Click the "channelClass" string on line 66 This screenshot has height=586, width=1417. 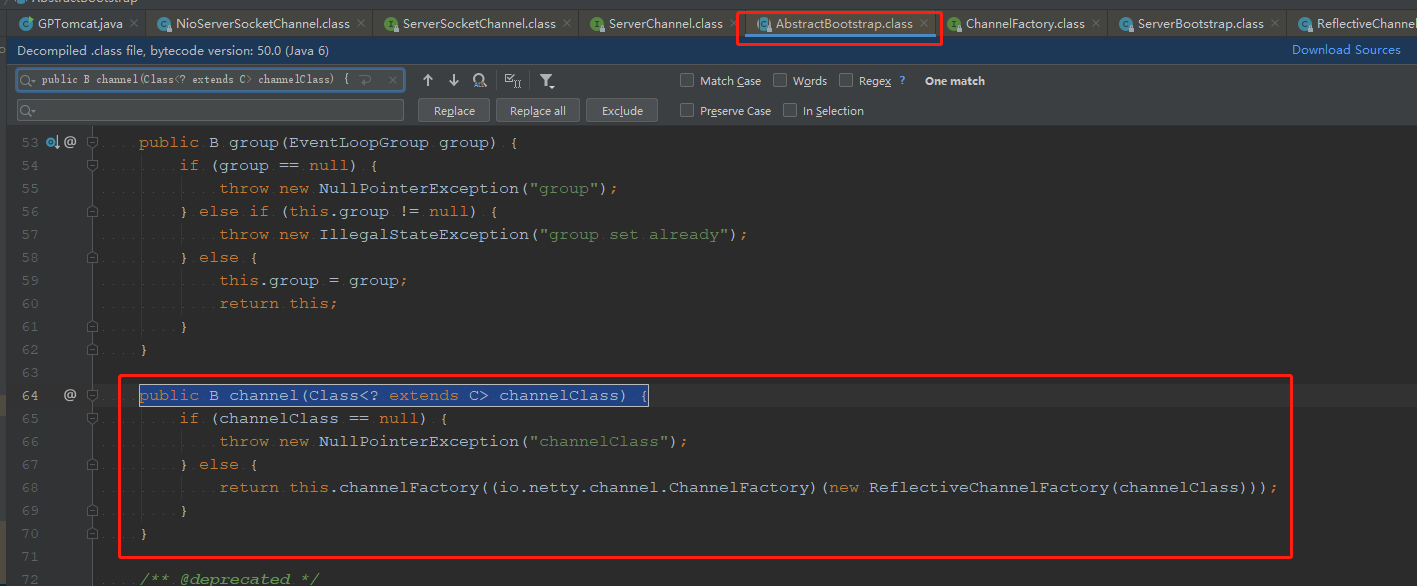pos(599,441)
